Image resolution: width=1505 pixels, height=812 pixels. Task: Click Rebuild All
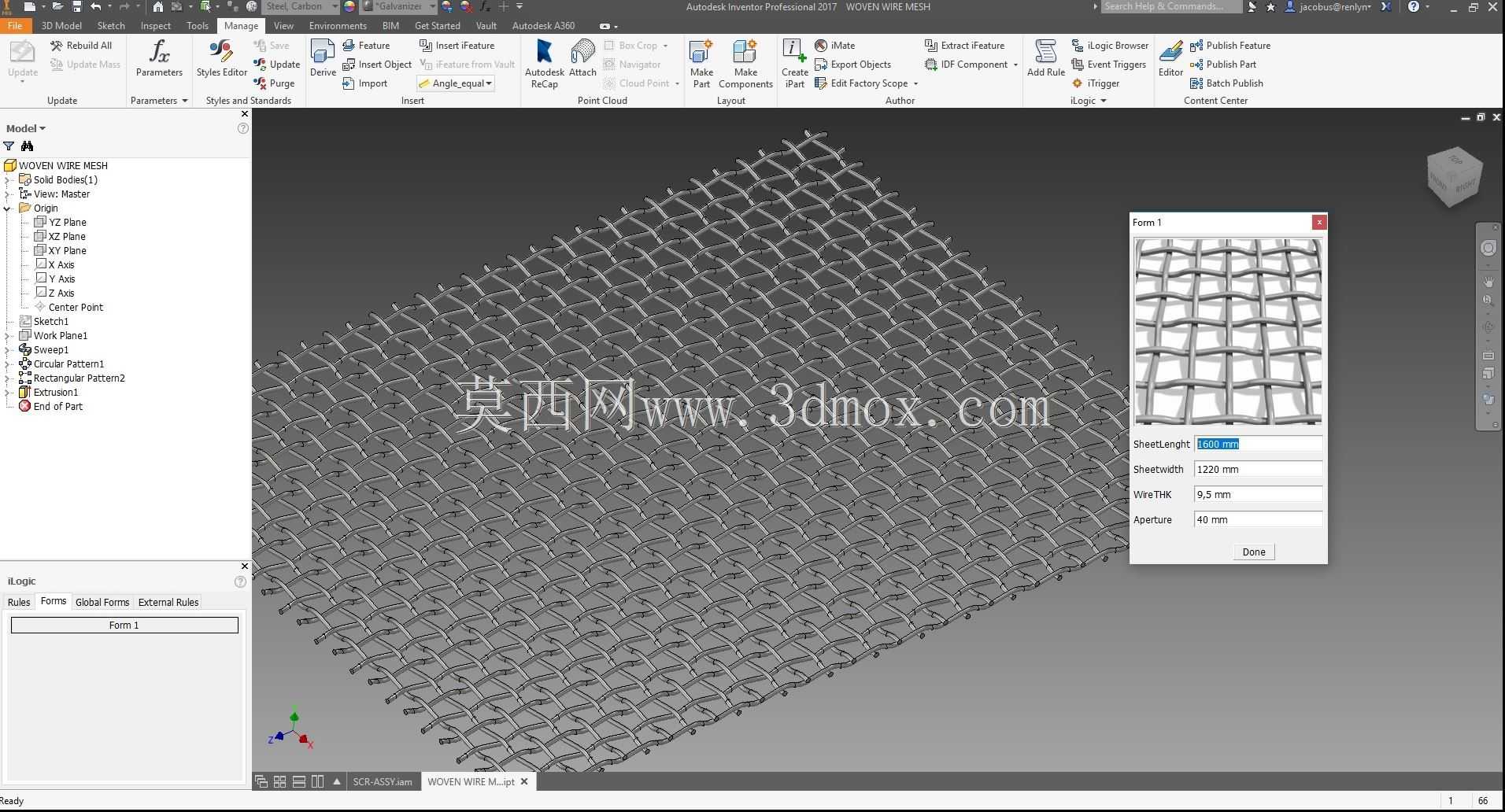pyautogui.click(x=81, y=46)
